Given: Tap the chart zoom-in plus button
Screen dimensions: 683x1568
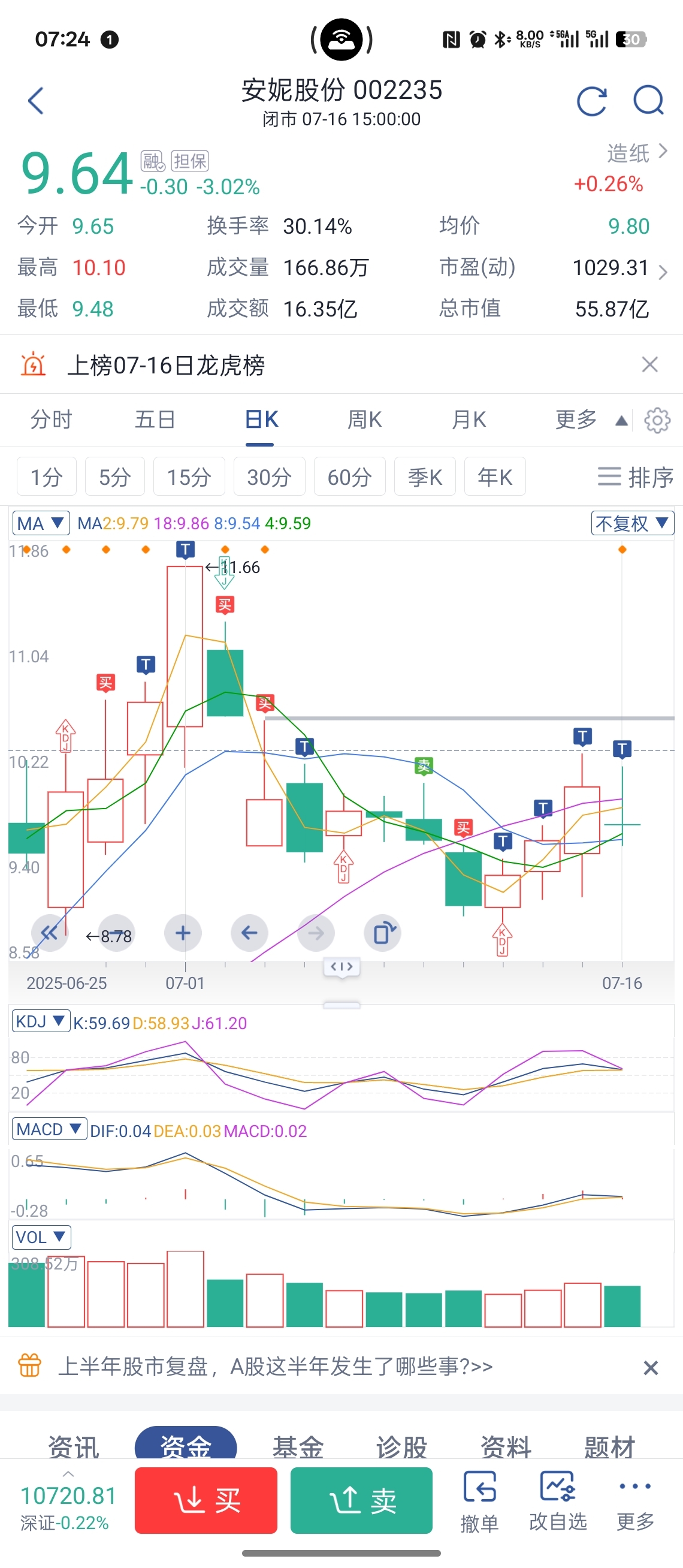Looking at the screenshot, I should coord(183,933).
